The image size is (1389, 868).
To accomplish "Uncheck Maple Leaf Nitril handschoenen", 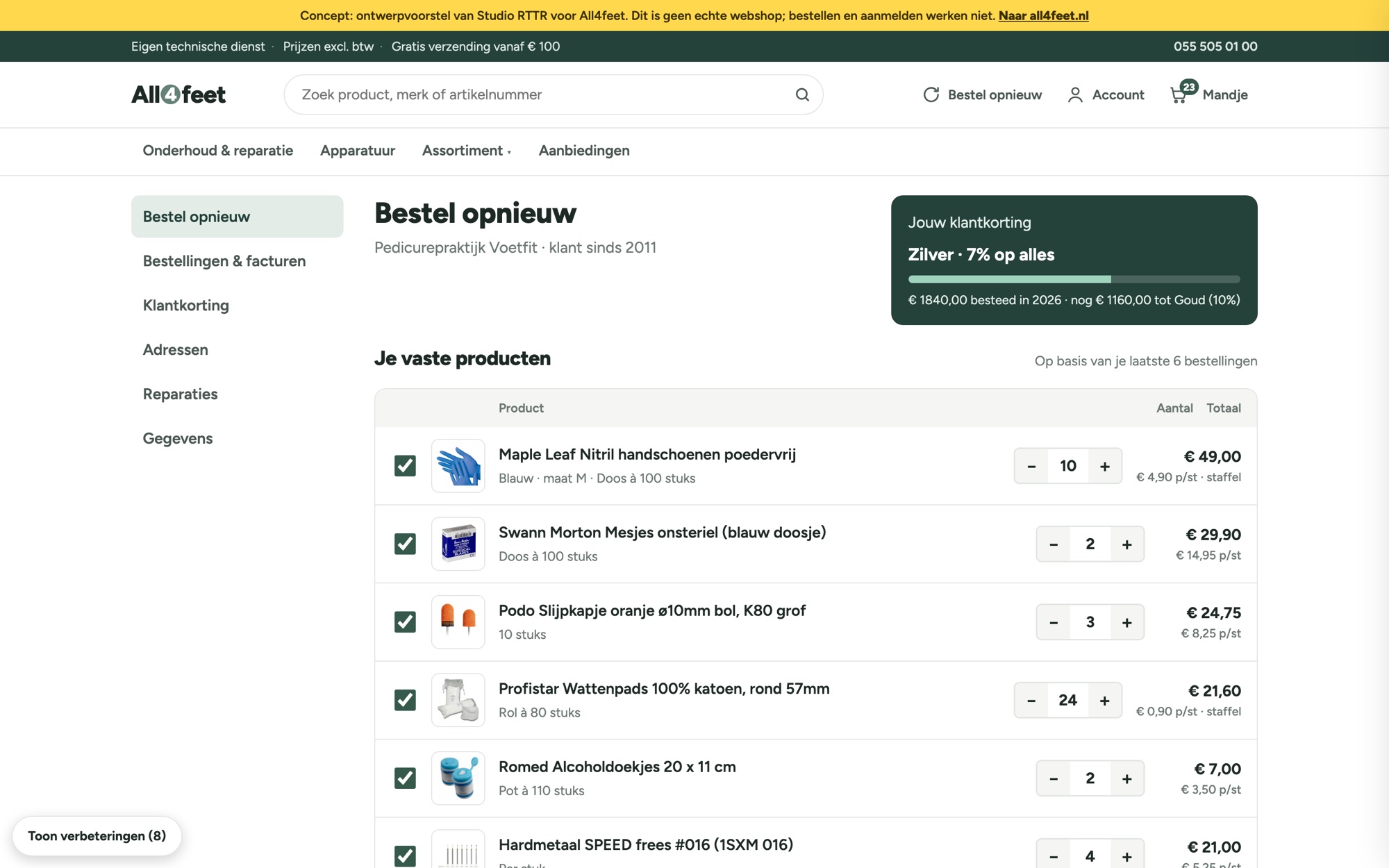I will [x=405, y=465].
